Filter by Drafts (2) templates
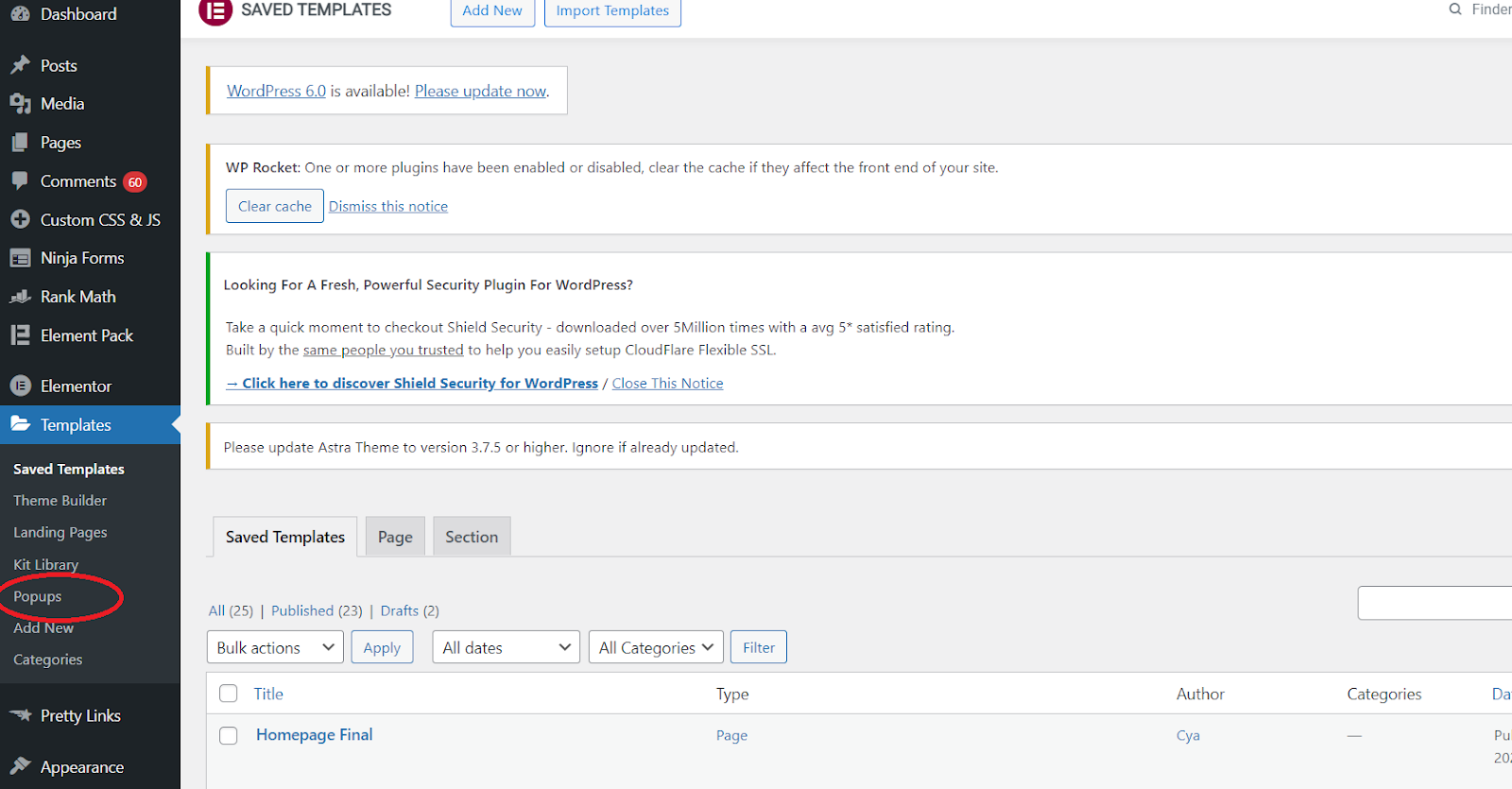The width and height of the screenshot is (1512, 789). (x=409, y=610)
